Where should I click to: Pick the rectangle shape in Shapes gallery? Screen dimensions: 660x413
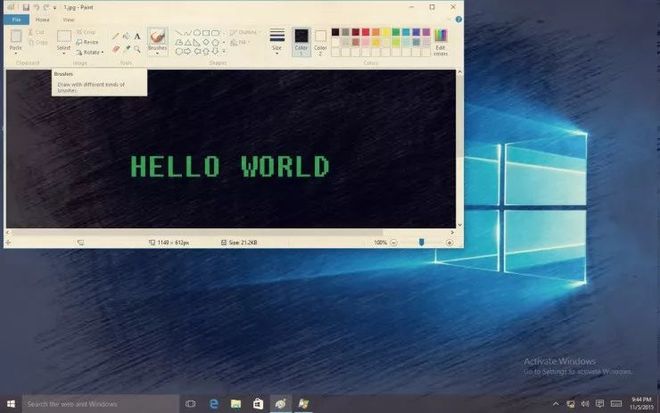[206, 33]
